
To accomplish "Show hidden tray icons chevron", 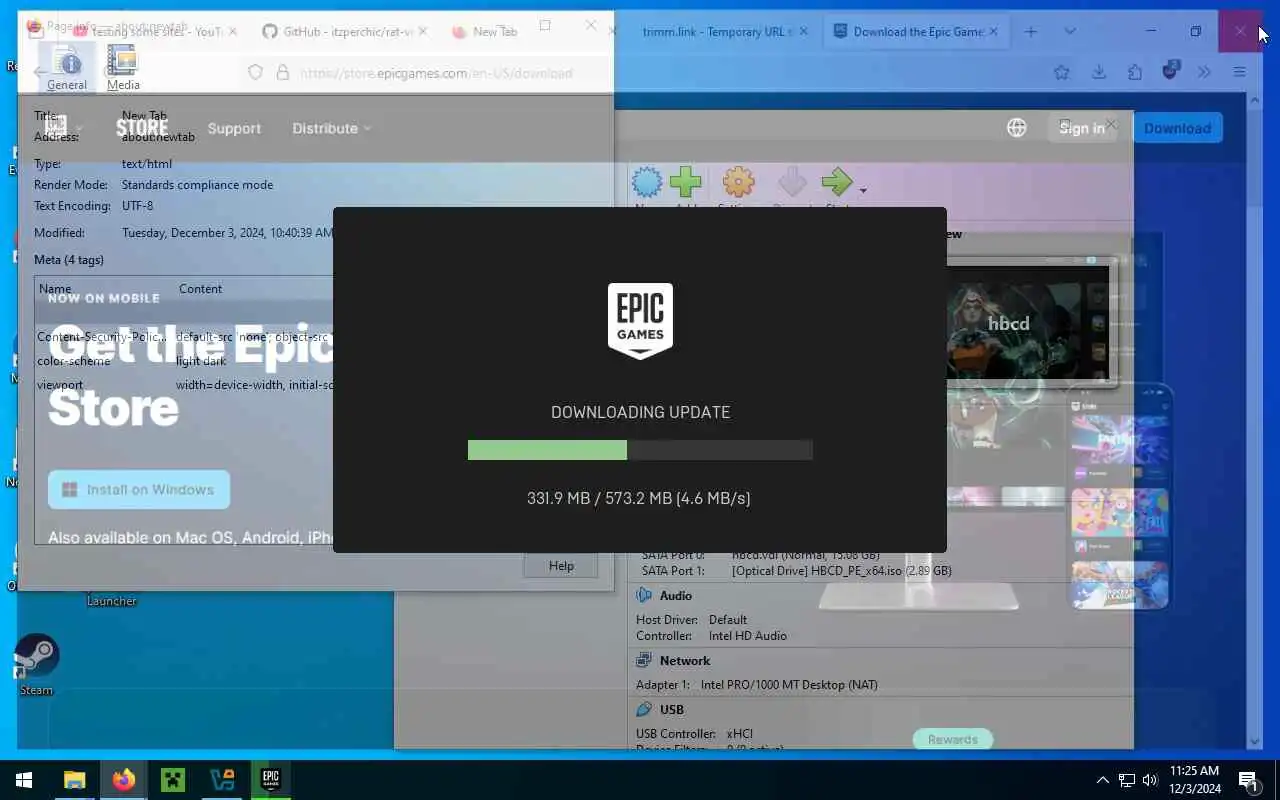I will pyautogui.click(x=1103, y=780).
